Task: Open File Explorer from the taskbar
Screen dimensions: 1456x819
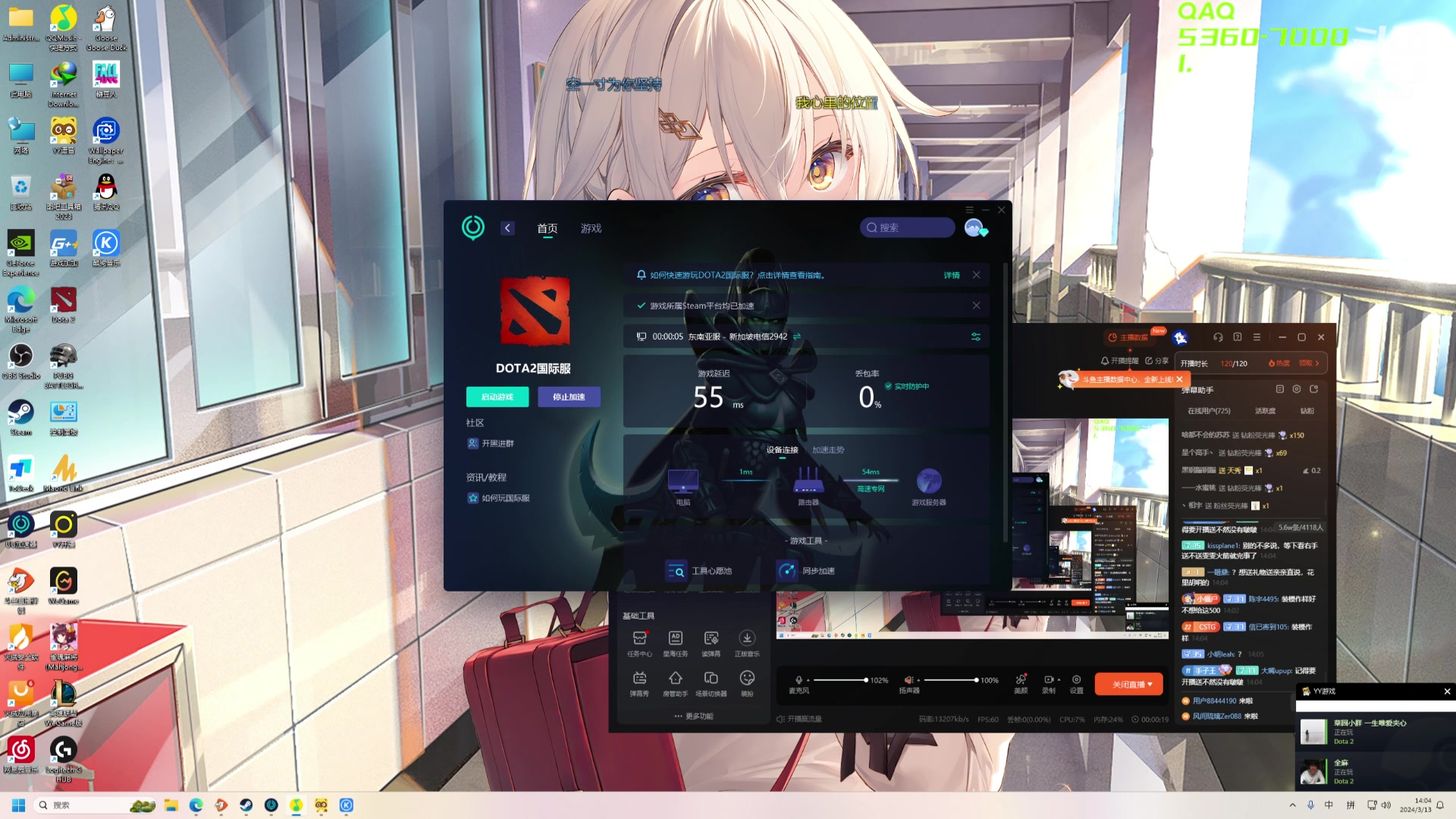Action: pos(171,805)
